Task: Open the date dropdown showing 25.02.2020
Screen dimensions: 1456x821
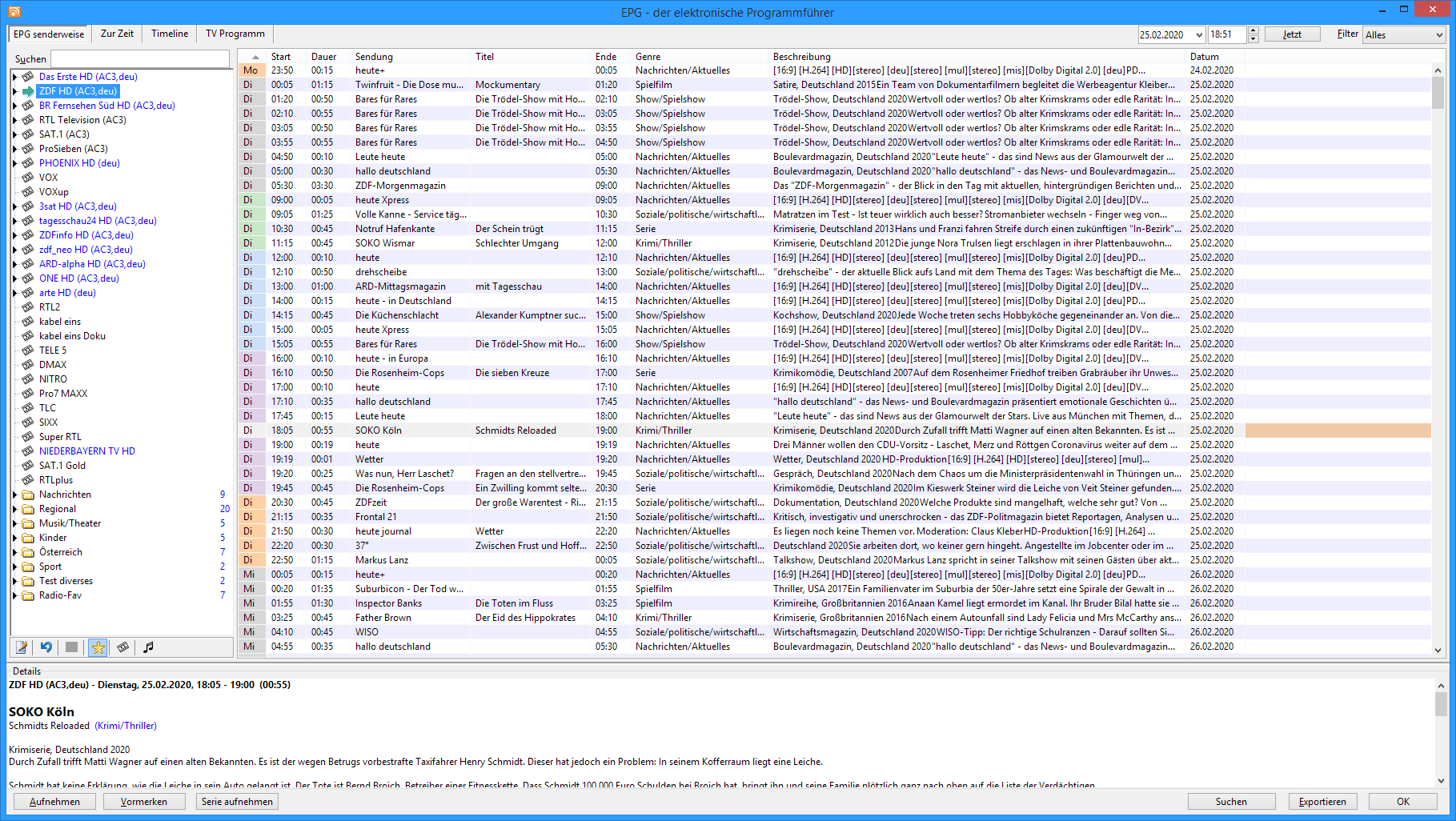Action: (x=1198, y=35)
